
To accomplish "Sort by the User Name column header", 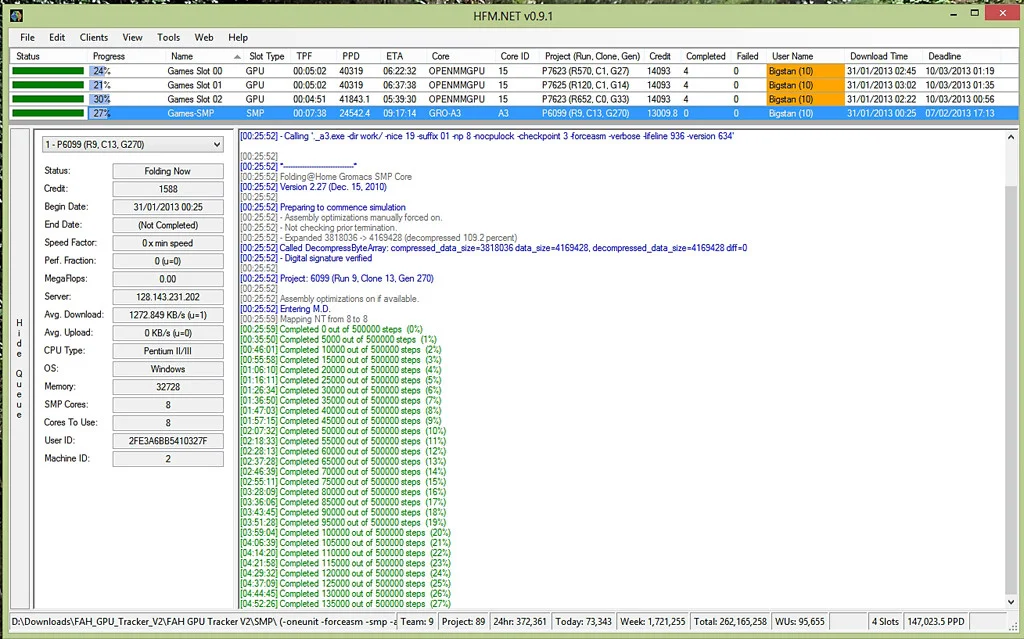I will 792,56.
